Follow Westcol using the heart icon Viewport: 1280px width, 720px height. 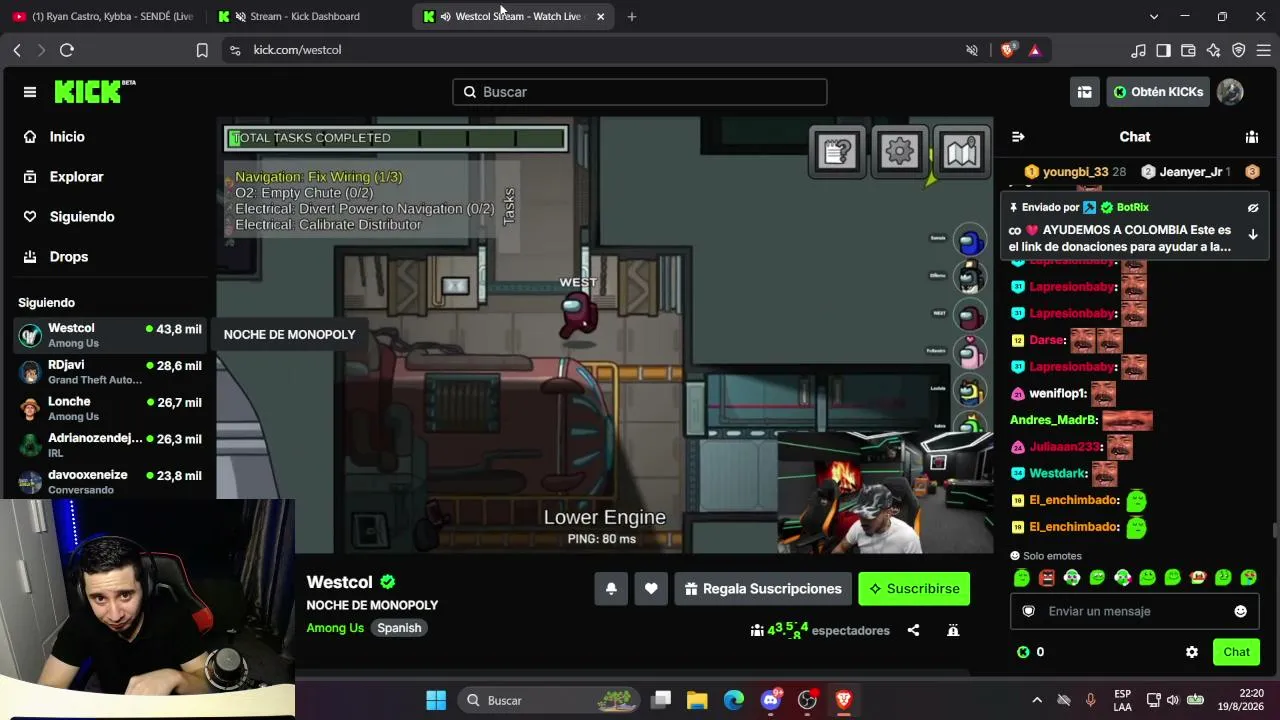coord(651,589)
